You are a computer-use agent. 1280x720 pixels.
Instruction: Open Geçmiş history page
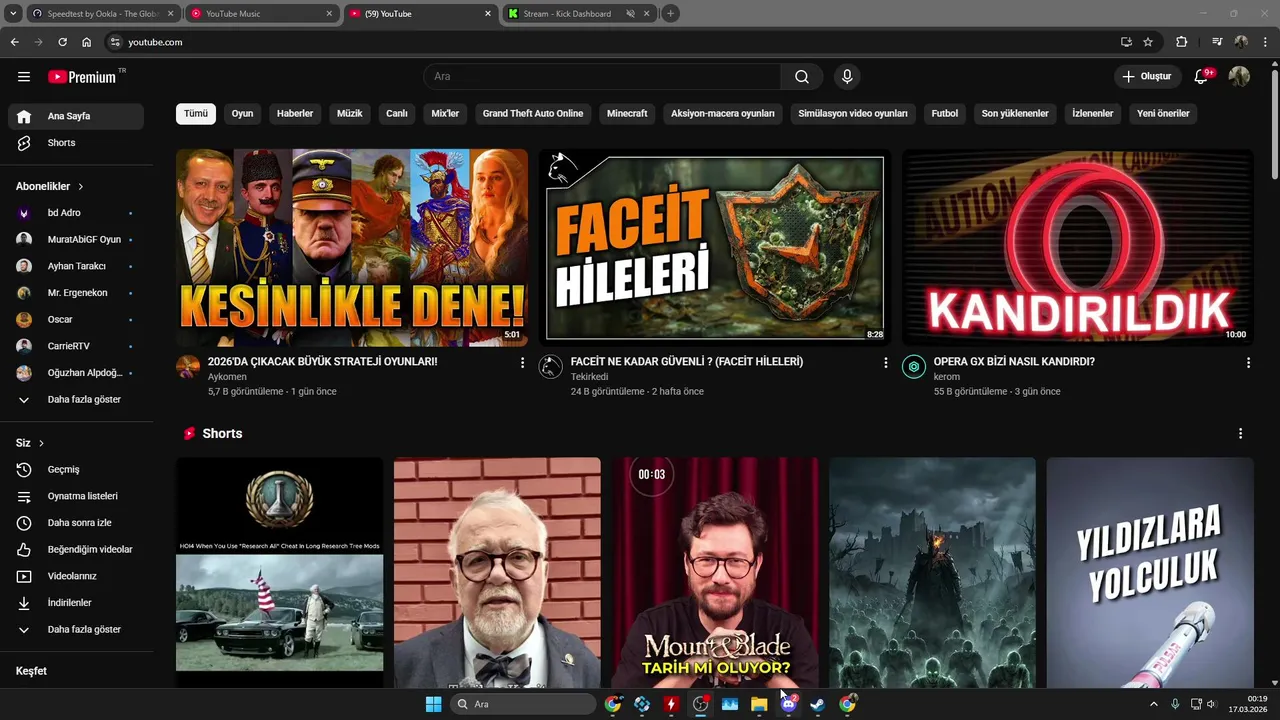tap(76, 469)
